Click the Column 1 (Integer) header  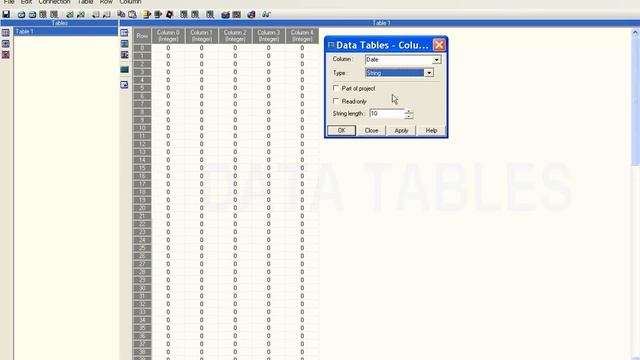tap(202, 36)
